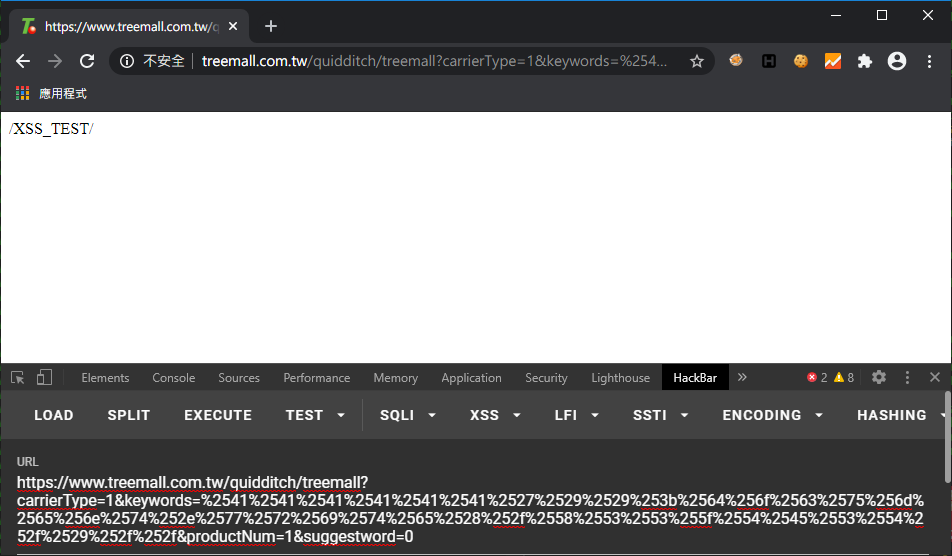The height and width of the screenshot is (556, 952).
Task: Expand the SSTI dropdown
Action: pyautogui.click(x=661, y=415)
